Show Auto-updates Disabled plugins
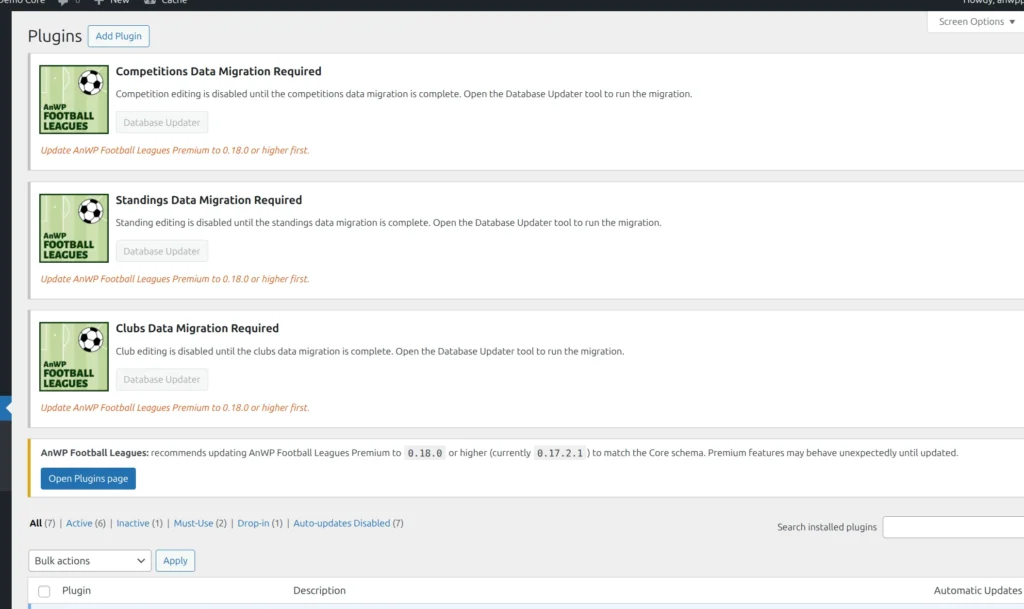Image resolution: width=1024 pixels, height=609 pixels. coord(342,523)
